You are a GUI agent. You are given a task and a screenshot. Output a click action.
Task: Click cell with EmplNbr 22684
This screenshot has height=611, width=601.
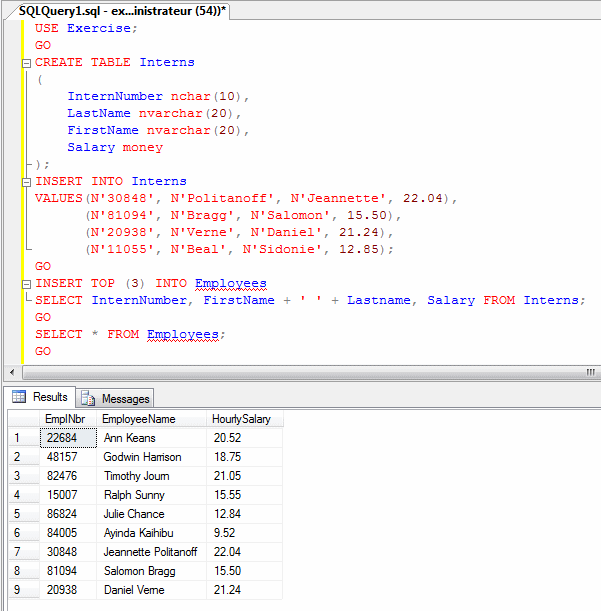(x=68, y=438)
